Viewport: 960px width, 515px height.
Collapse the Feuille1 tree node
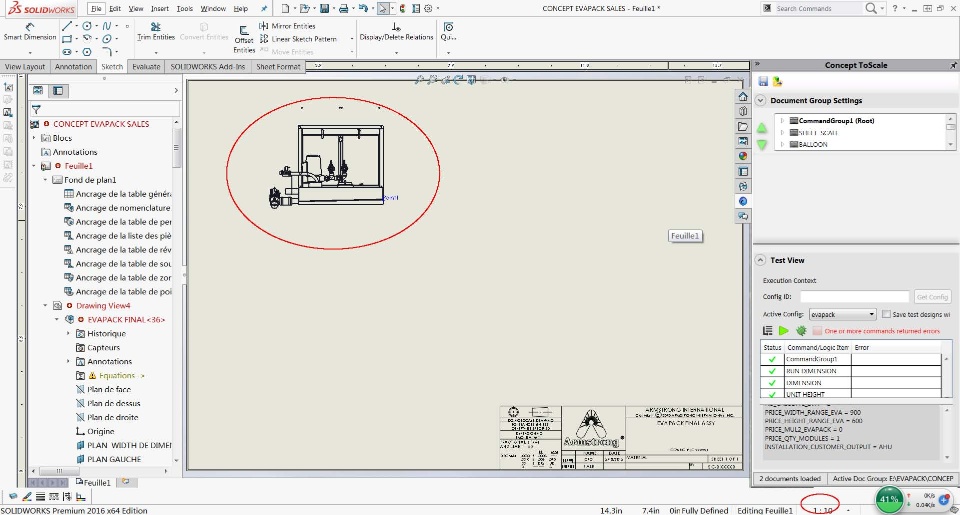[x=34, y=166]
